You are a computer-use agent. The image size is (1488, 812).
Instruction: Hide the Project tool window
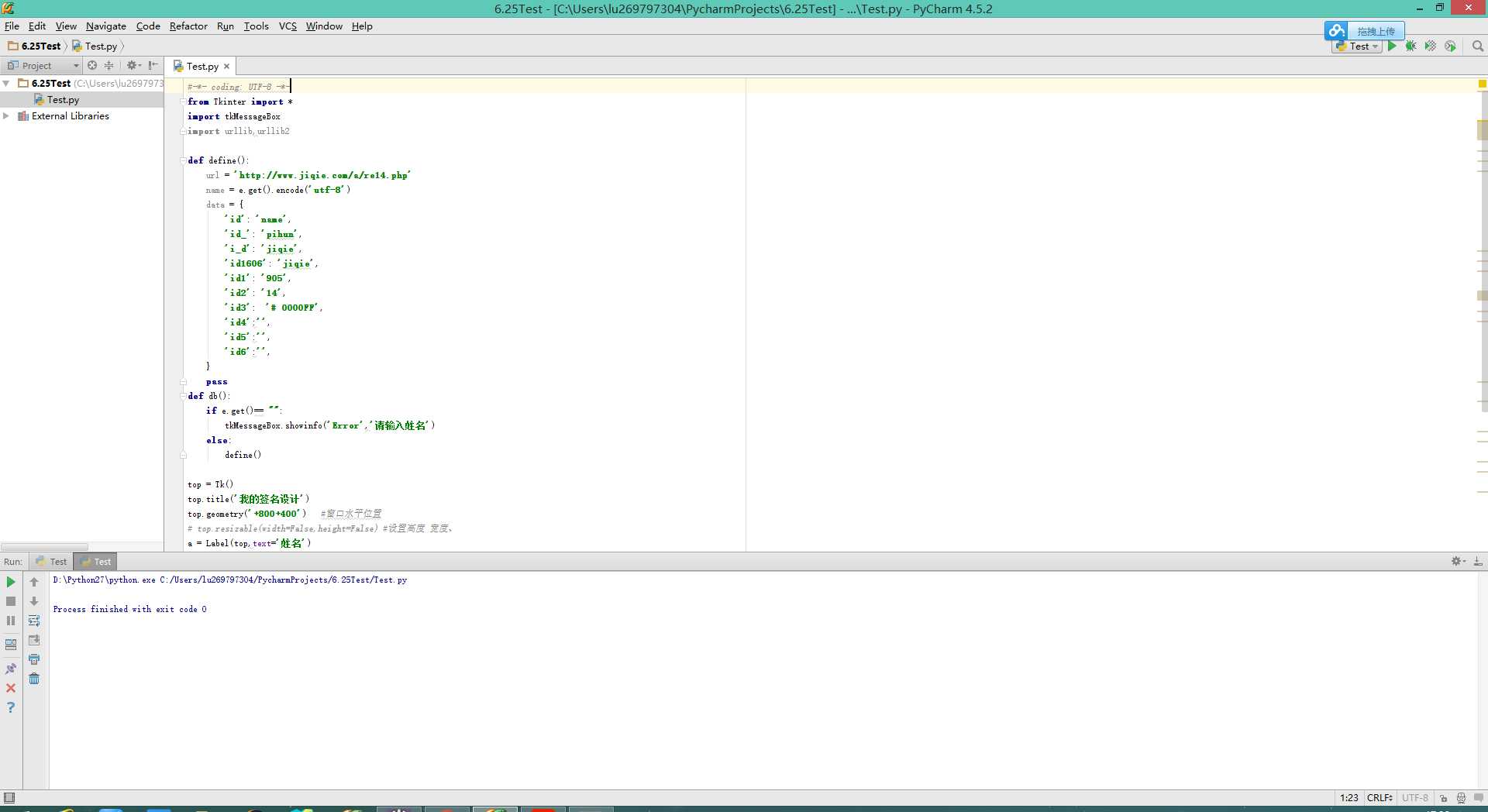[153, 66]
